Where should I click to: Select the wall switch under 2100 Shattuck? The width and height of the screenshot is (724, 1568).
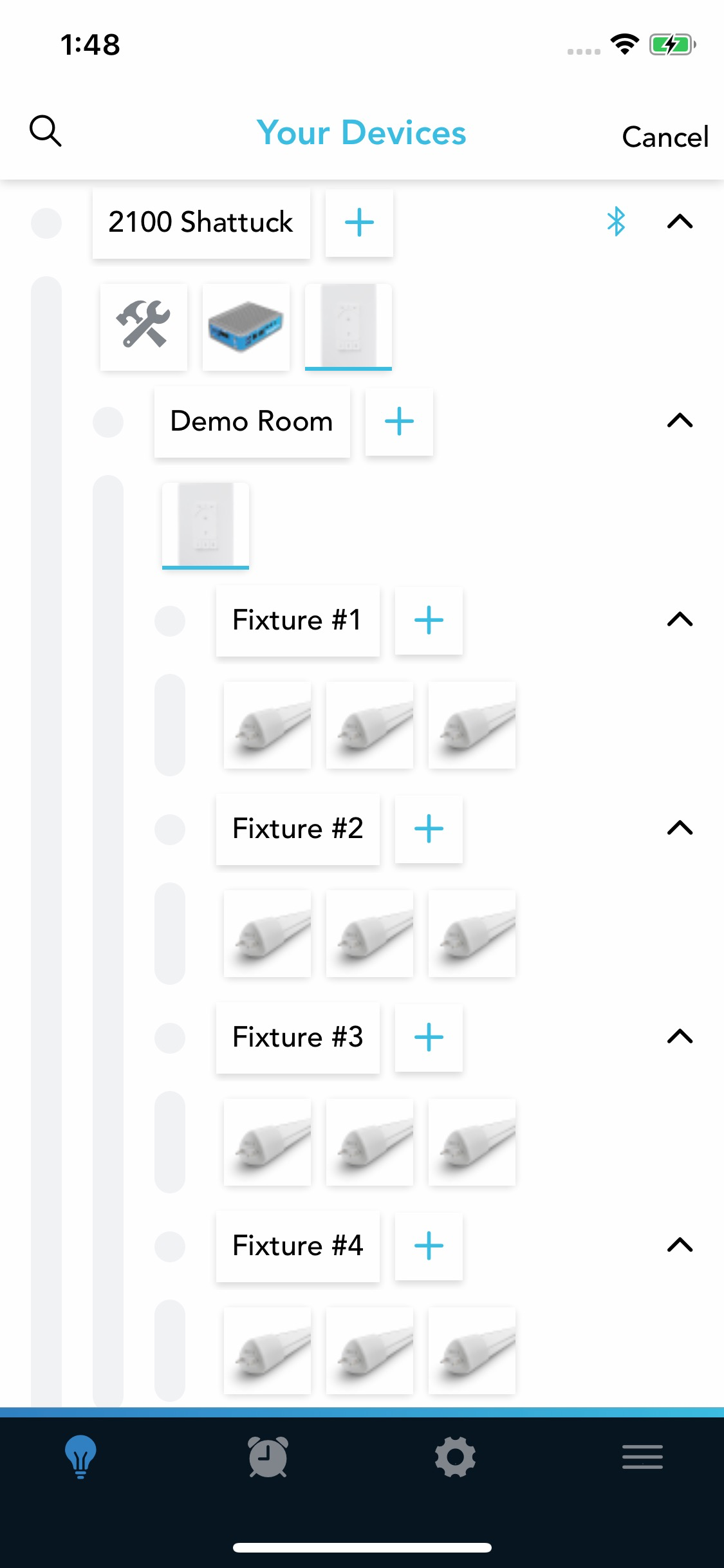(x=348, y=326)
